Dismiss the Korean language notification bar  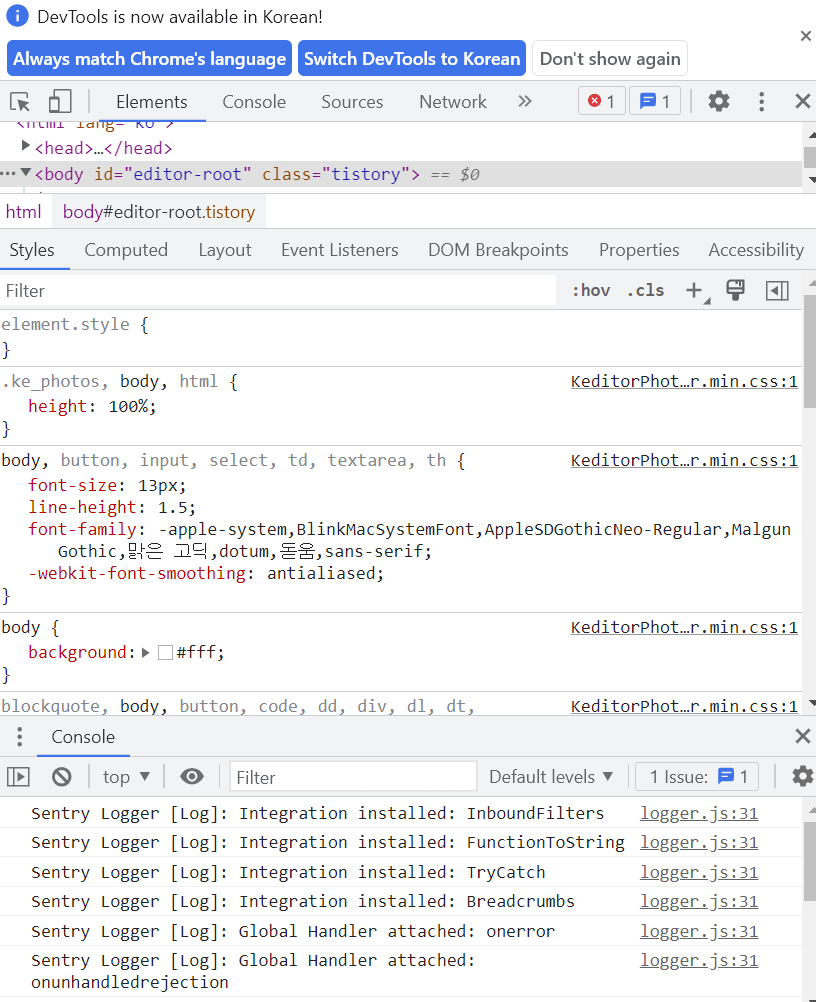[x=805, y=36]
